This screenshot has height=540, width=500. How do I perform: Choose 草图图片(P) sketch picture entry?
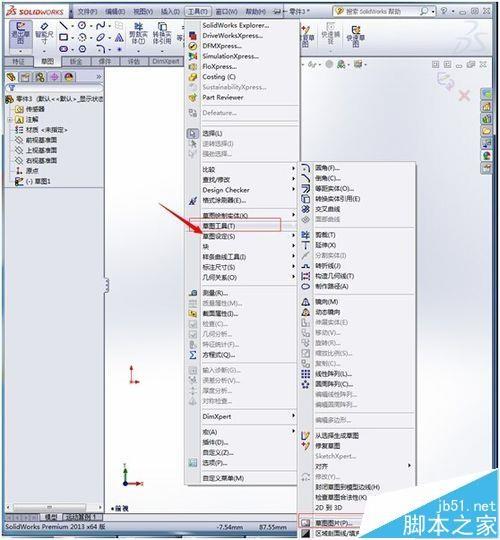(333, 523)
